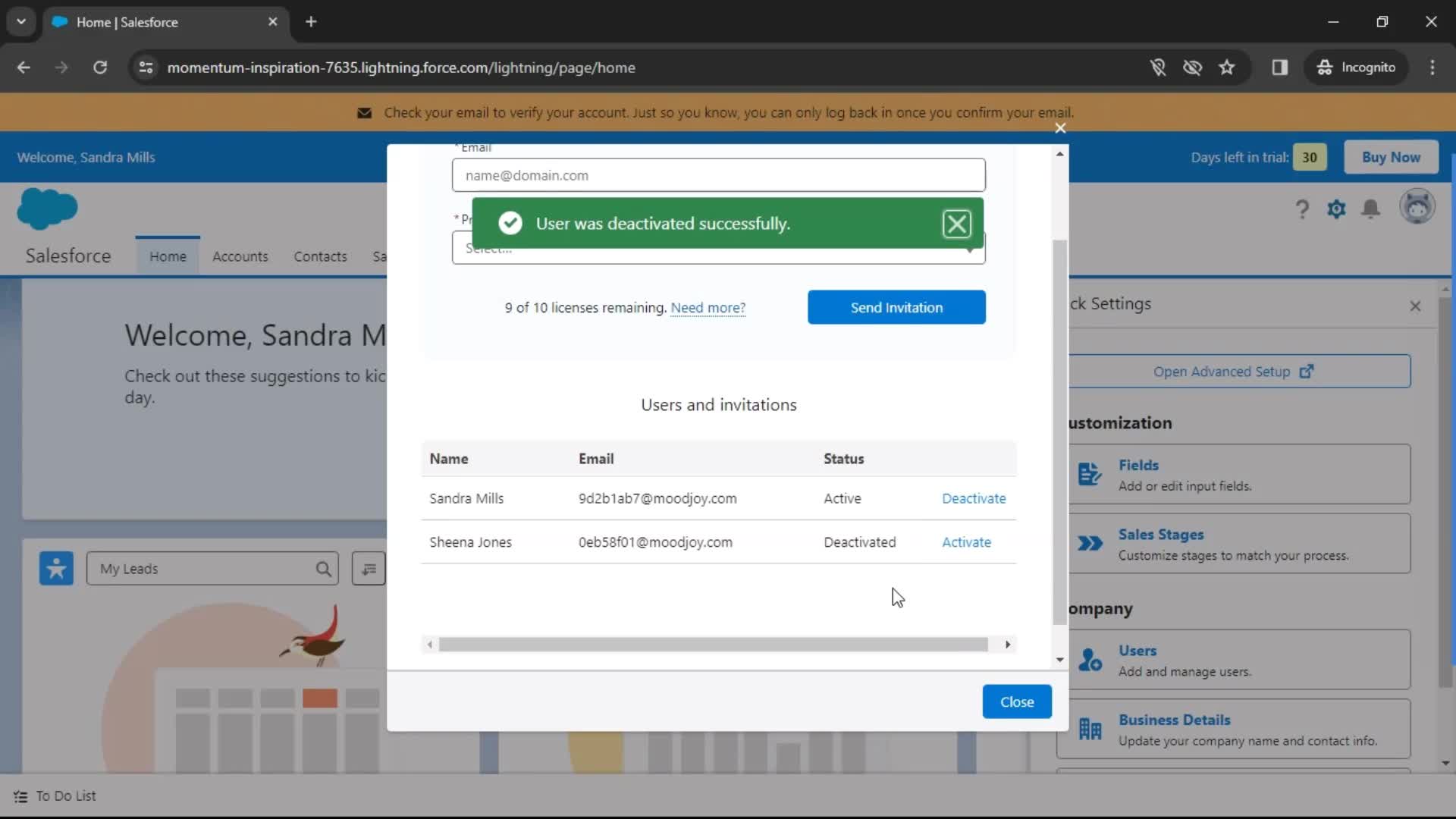Switch to the Home tab
The width and height of the screenshot is (1456, 819).
tap(168, 256)
